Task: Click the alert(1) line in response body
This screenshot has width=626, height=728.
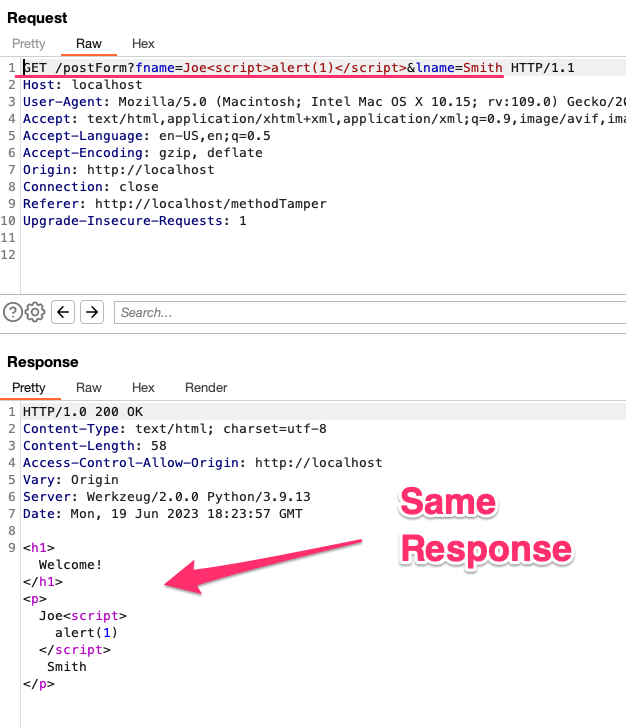Action: 86,633
